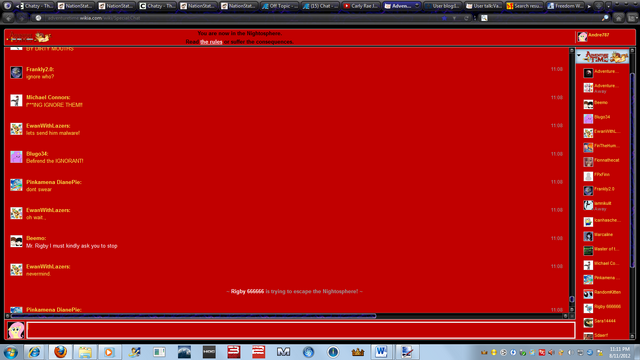Launch Internet Explorer from the taskbar
The height and width of the screenshot is (360, 640).
pos(35,352)
